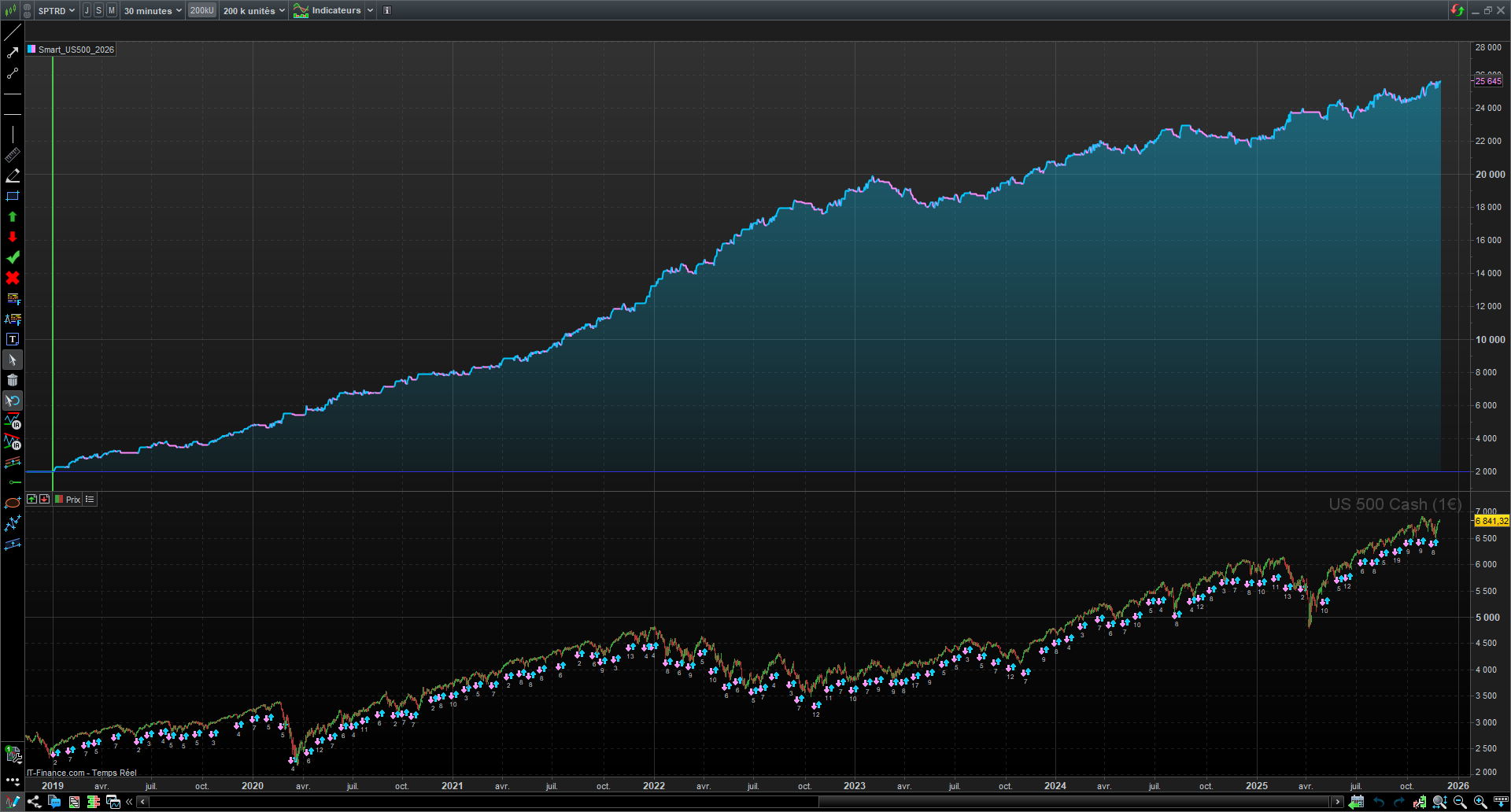The width and height of the screenshot is (1511, 812).
Task: Click the horizontal chart scrollbar track
Action: coord(740,802)
